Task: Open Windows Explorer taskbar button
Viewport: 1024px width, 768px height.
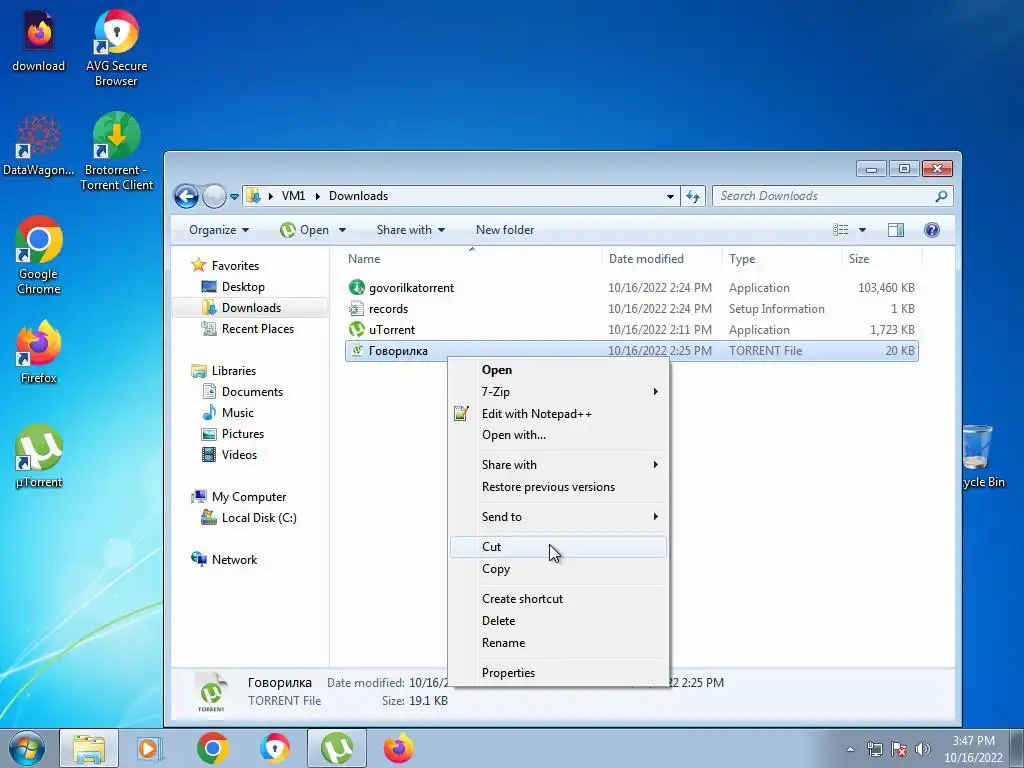Action: [89, 748]
